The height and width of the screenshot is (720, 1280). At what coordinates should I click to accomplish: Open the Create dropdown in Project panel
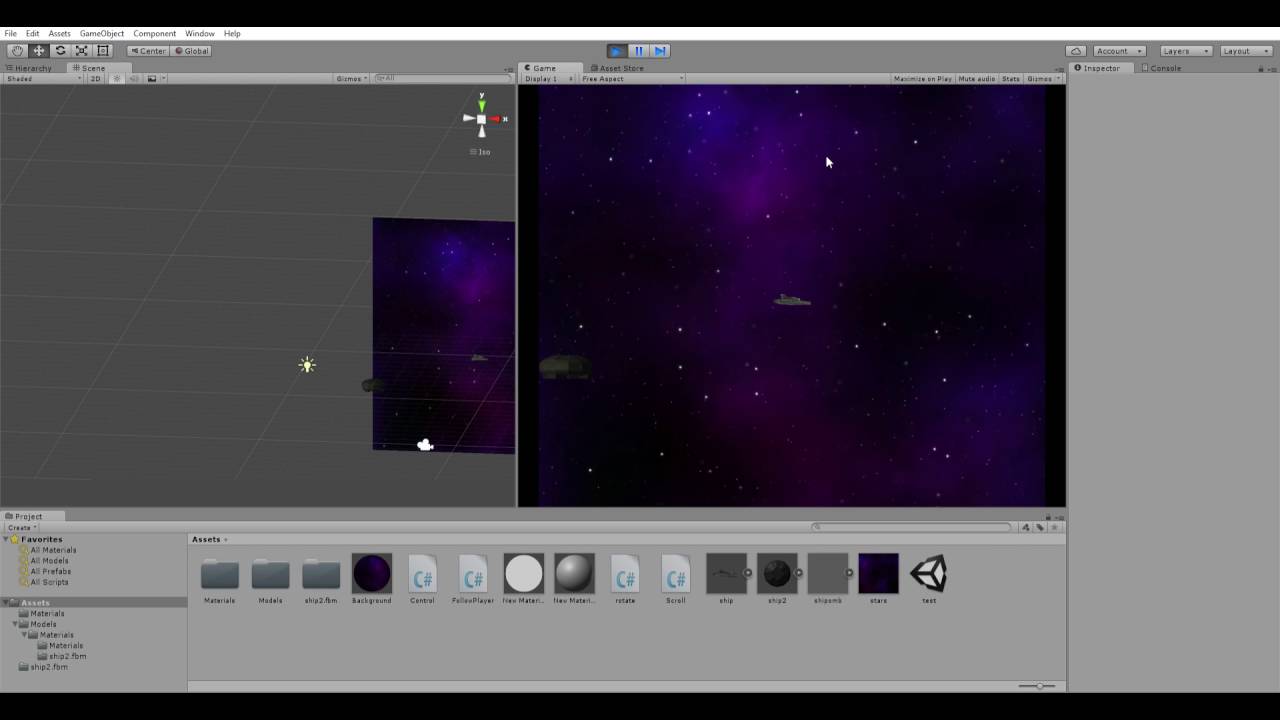click(21, 527)
